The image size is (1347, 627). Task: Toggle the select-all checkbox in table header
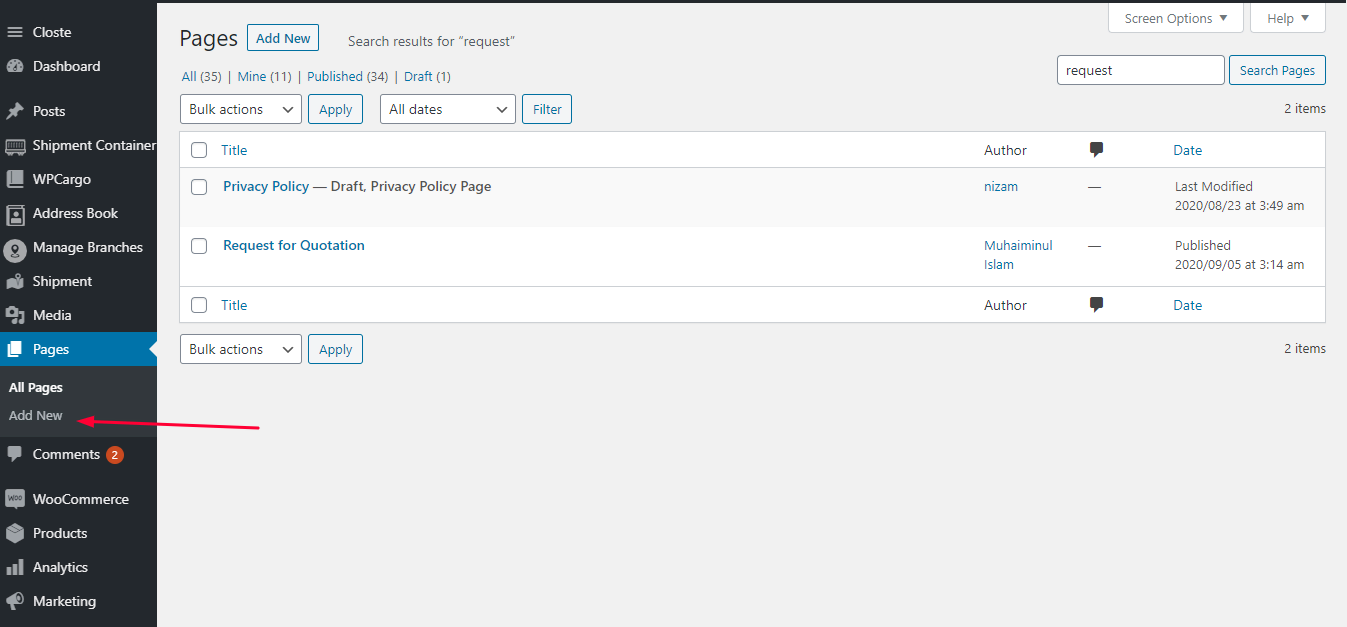(199, 150)
